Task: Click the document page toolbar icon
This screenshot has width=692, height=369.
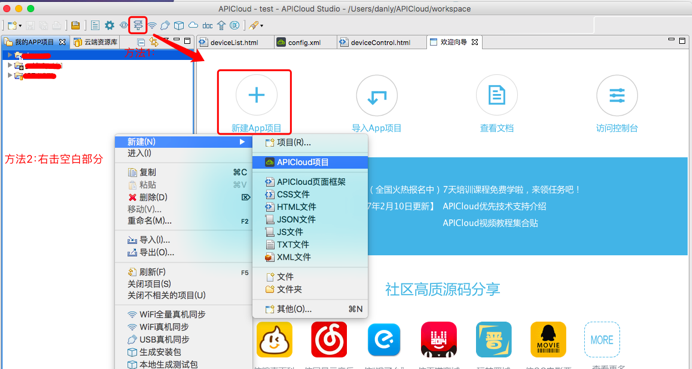Action: tap(95, 26)
